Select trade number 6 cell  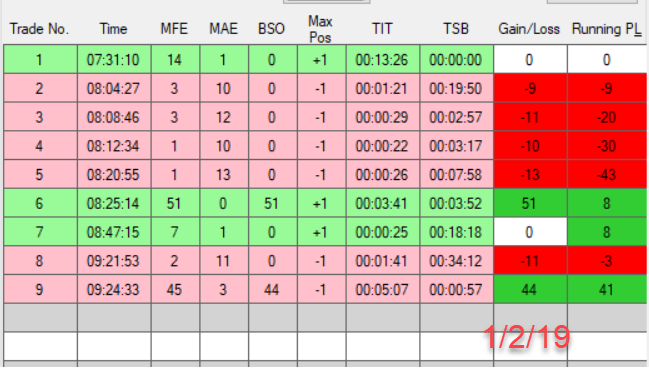pos(40,203)
